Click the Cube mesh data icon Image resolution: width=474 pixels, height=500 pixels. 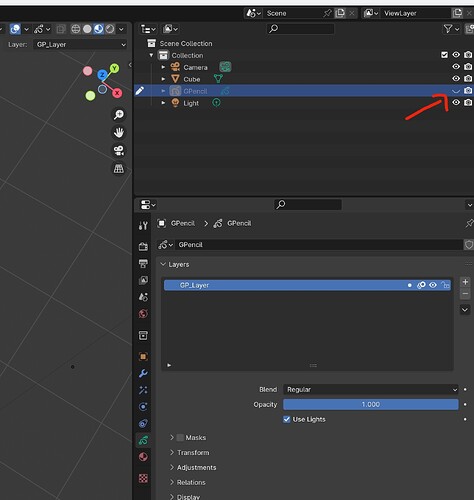tap(218, 79)
